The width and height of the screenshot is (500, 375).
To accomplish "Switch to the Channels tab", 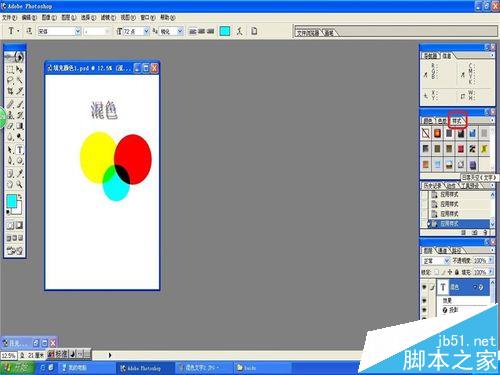I will (443, 251).
